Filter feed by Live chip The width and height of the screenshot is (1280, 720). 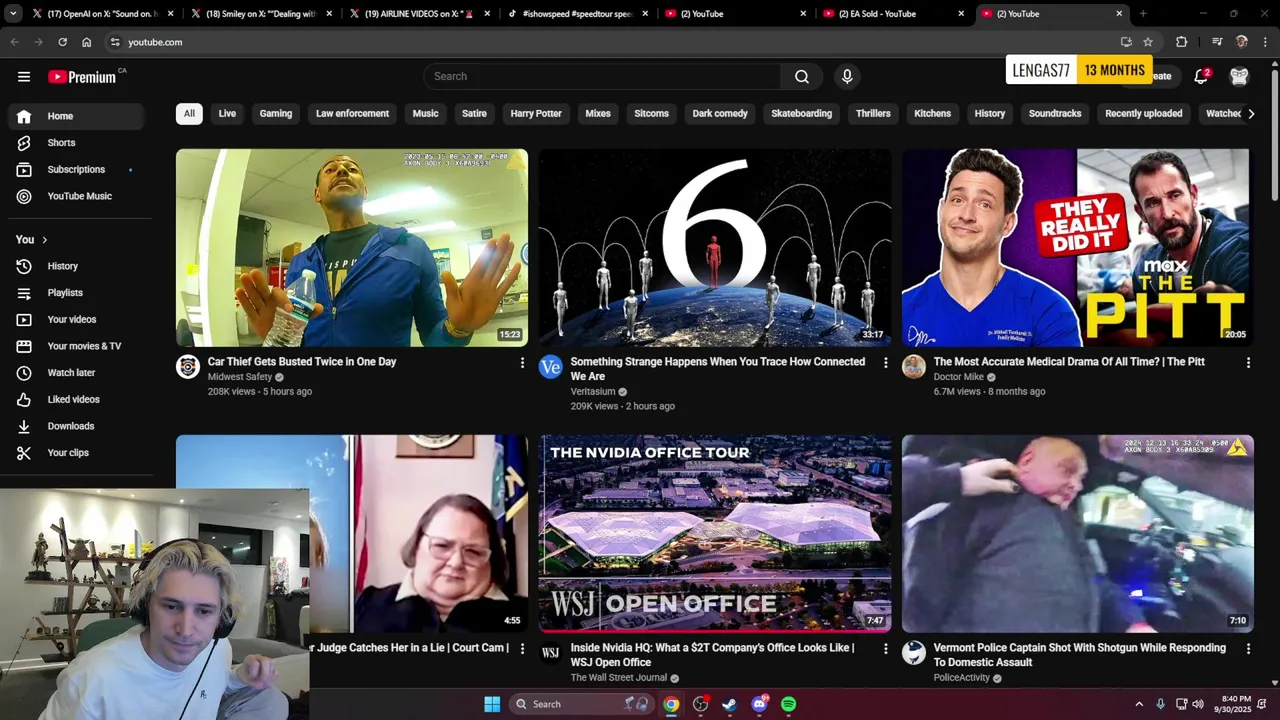[x=227, y=114]
